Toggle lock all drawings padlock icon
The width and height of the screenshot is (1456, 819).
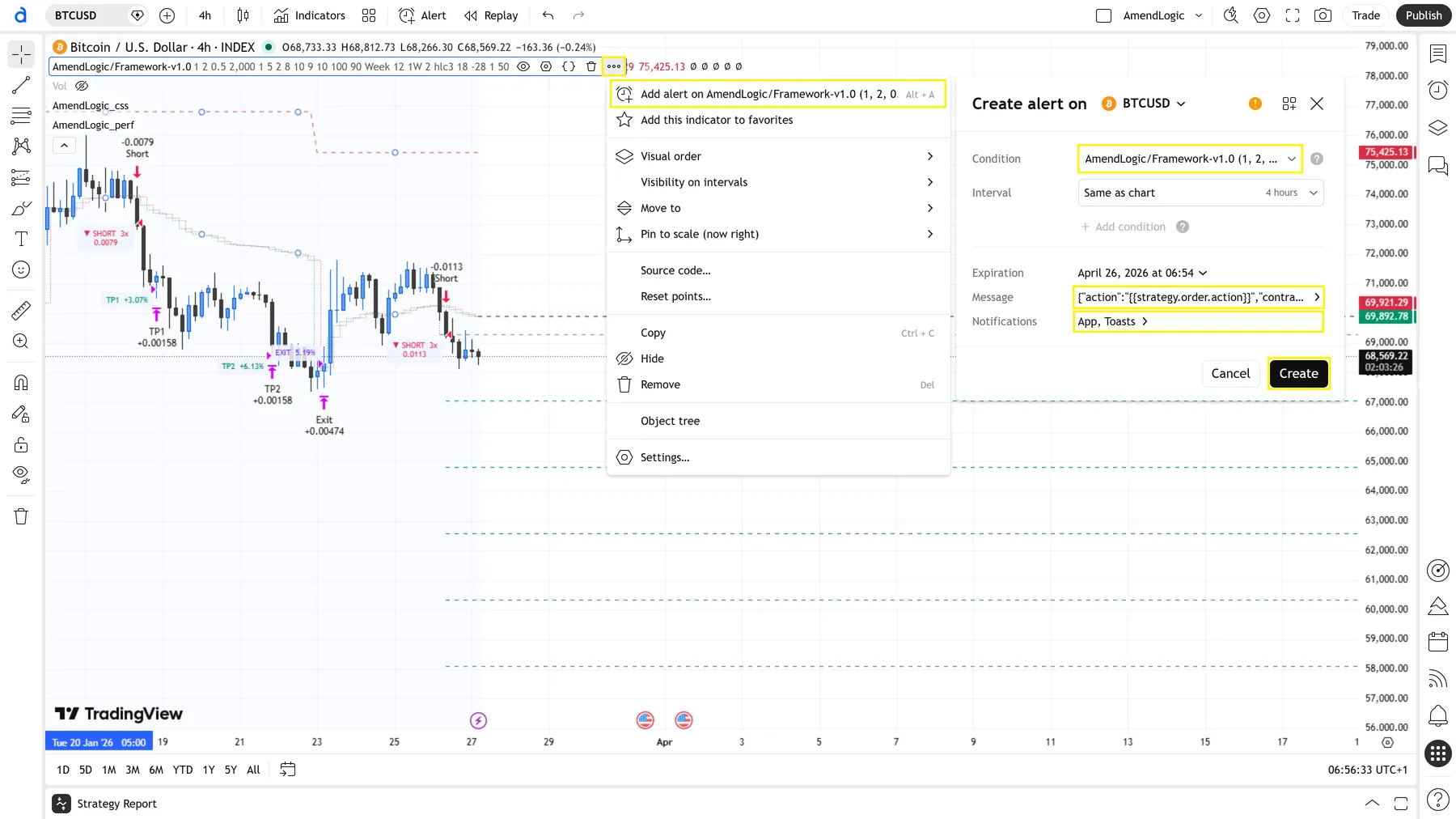[21, 445]
